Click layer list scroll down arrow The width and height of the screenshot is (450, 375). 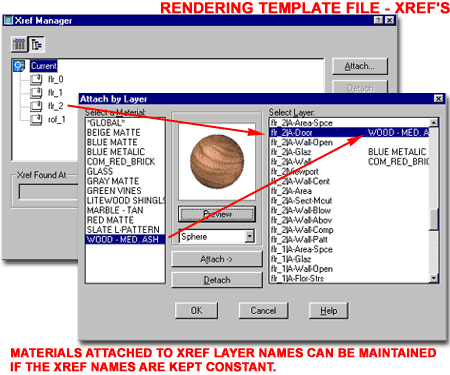(433, 278)
